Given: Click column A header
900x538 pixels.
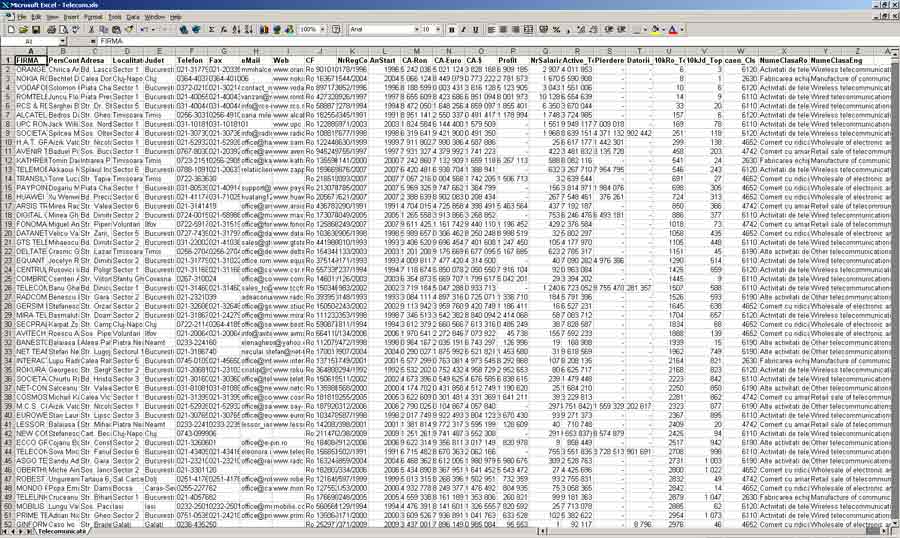Looking at the screenshot, I should pos(30,51).
